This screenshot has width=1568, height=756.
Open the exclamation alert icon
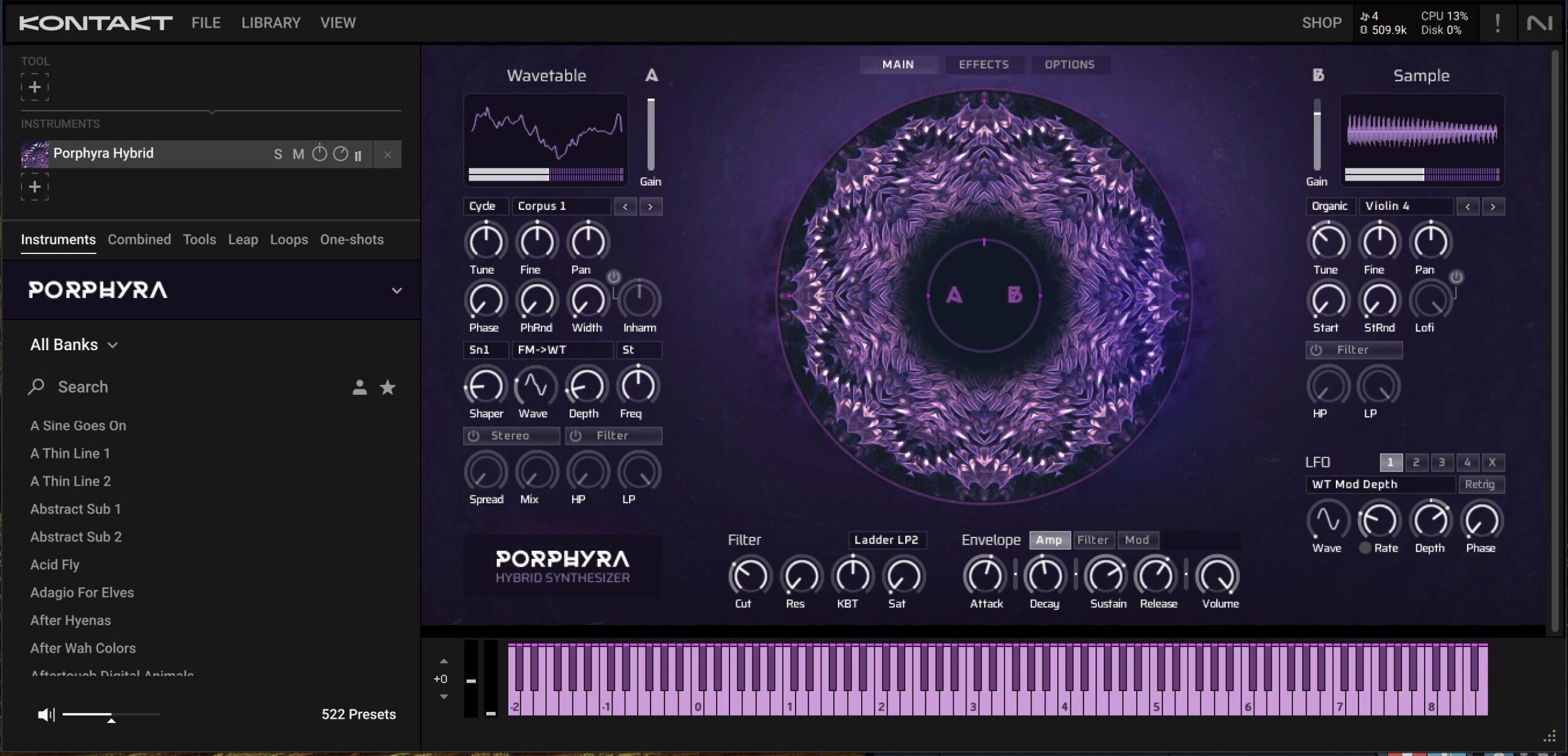[1498, 23]
